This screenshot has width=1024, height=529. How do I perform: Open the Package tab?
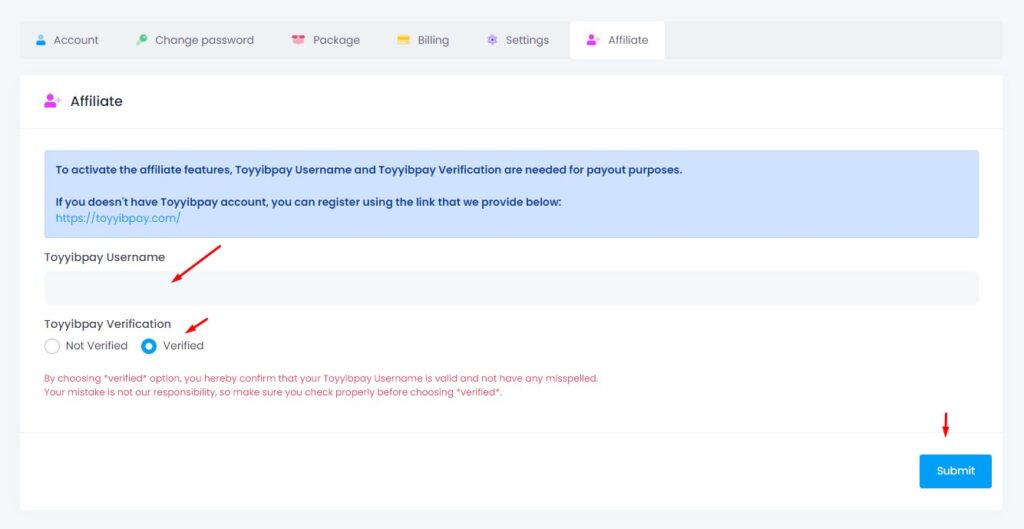pyautogui.click(x=325, y=40)
